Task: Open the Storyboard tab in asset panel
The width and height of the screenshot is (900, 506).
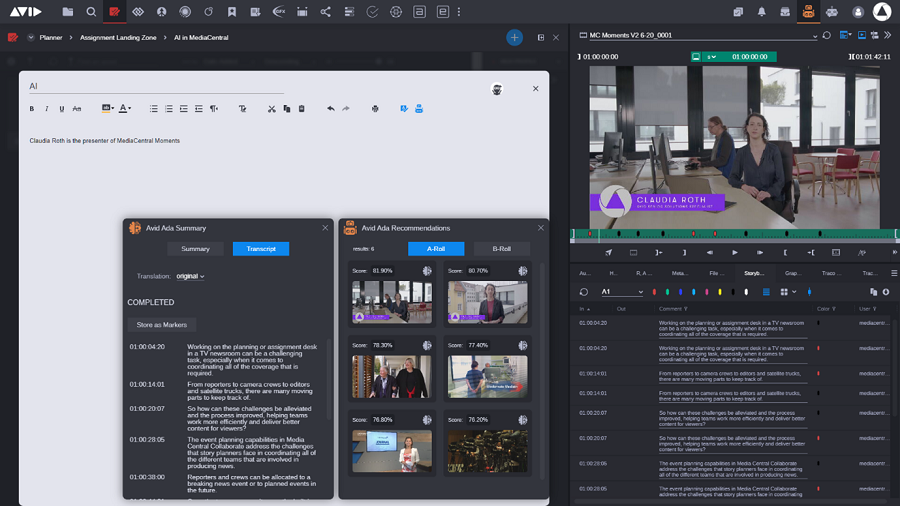Action: pyautogui.click(x=754, y=273)
